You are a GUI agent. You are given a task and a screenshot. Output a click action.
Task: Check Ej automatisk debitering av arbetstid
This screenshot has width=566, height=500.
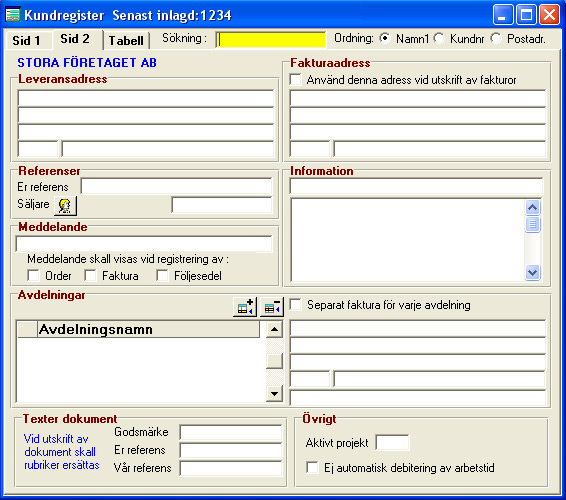[313, 467]
